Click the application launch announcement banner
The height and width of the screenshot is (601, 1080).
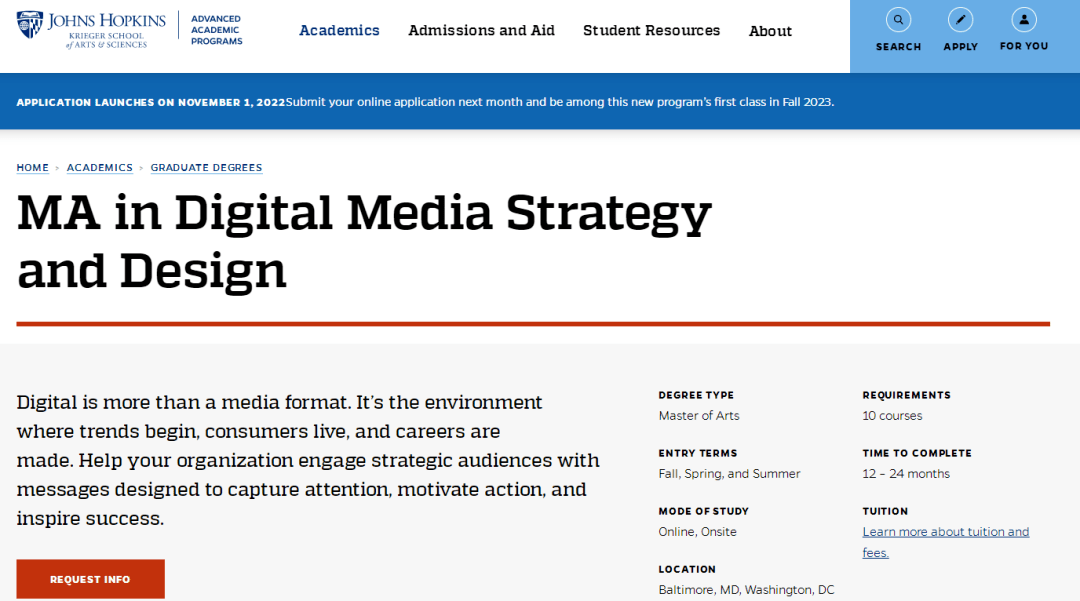click(x=425, y=102)
